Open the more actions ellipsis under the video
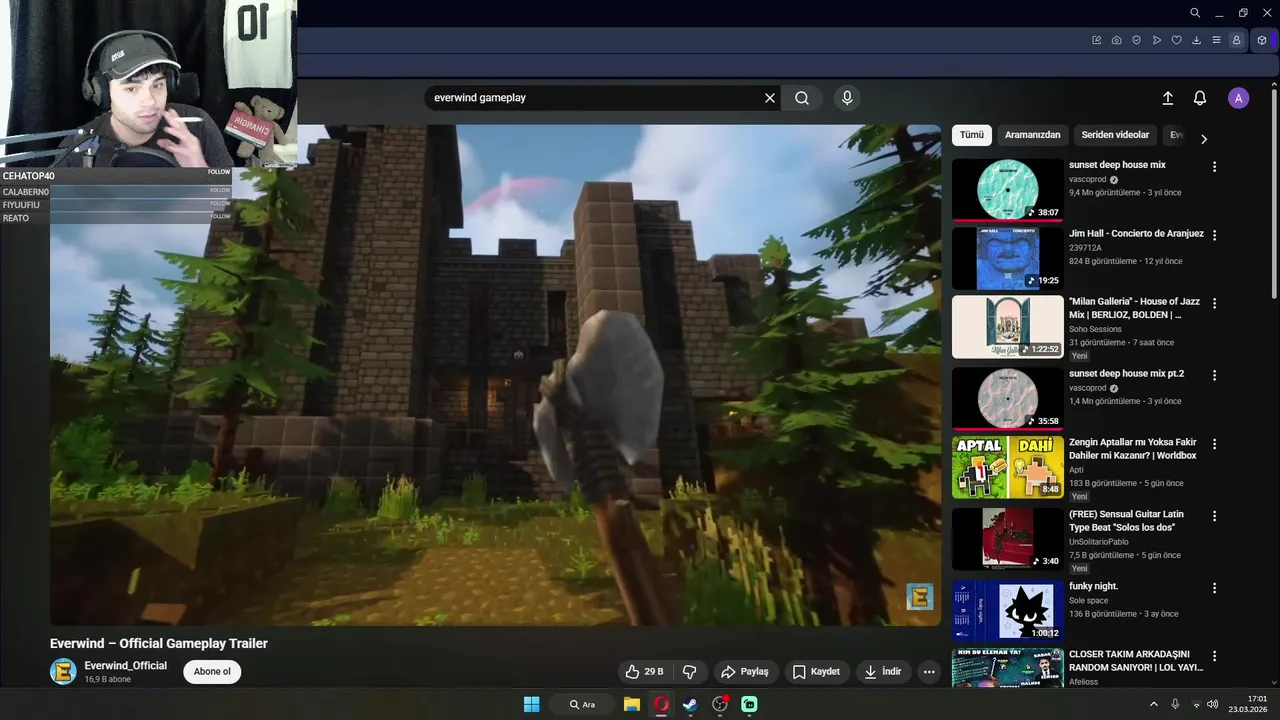This screenshot has height=720, width=1280. pos(929,672)
